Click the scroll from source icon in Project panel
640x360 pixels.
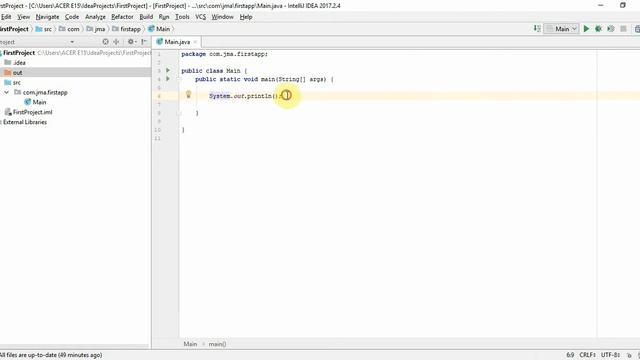click(x=105, y=42)
